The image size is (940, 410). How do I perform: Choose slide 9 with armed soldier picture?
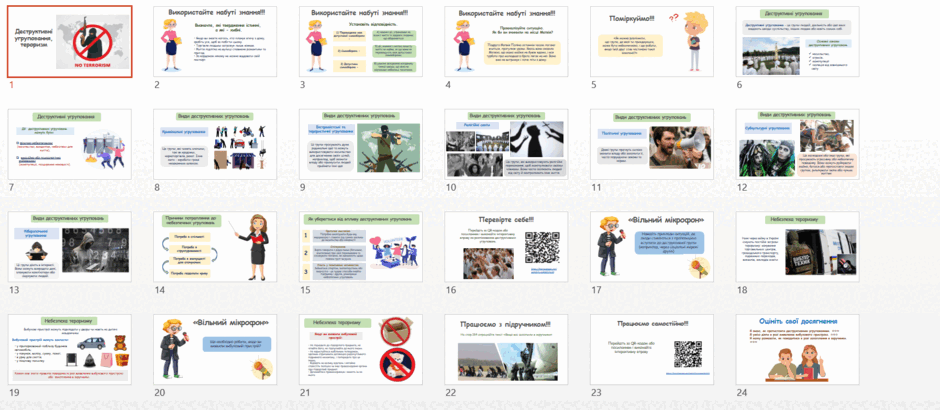[x=361, y=144]
